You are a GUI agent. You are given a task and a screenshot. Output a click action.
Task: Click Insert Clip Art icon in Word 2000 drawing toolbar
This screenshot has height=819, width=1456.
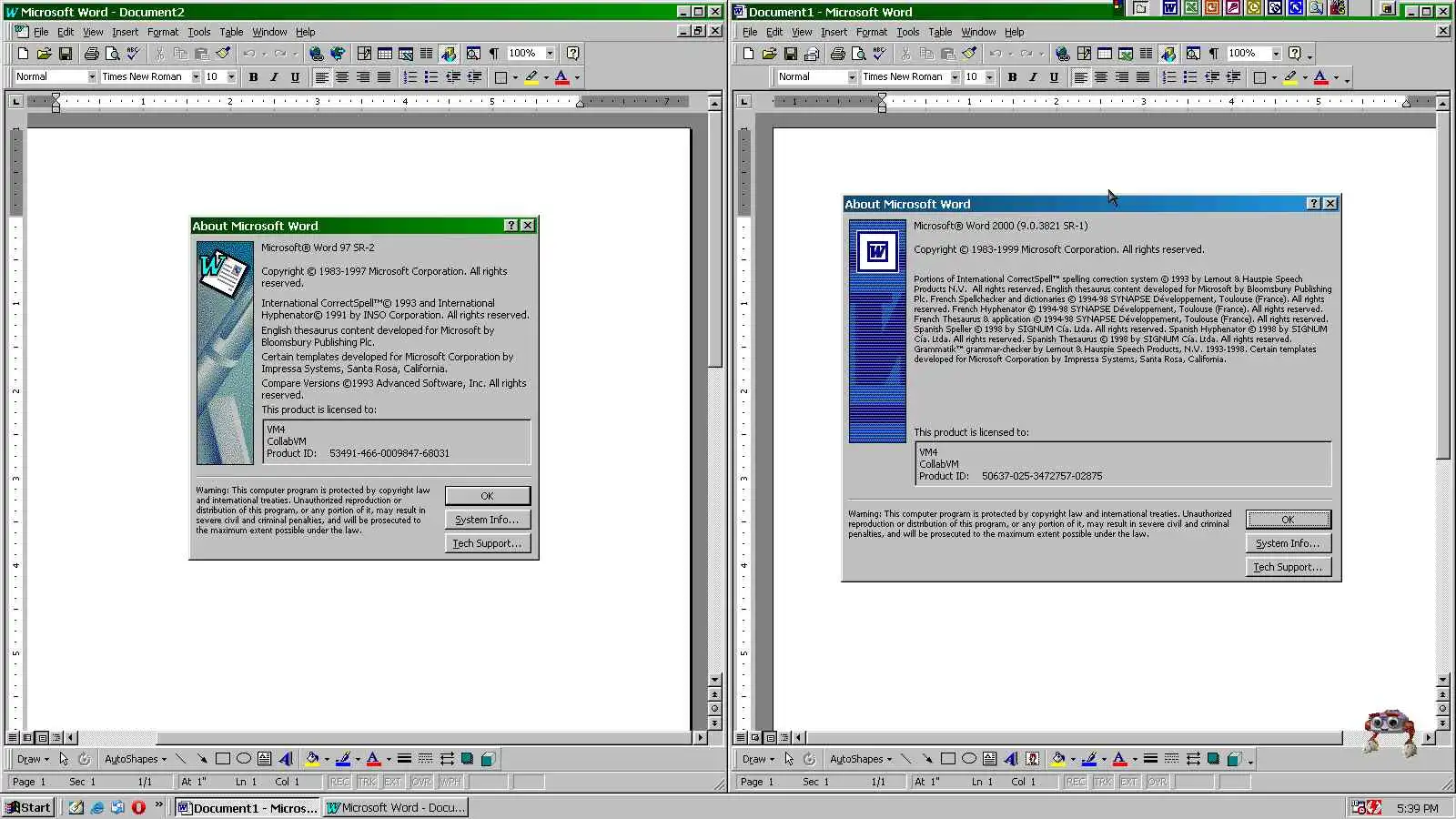tap(1032, 759)
